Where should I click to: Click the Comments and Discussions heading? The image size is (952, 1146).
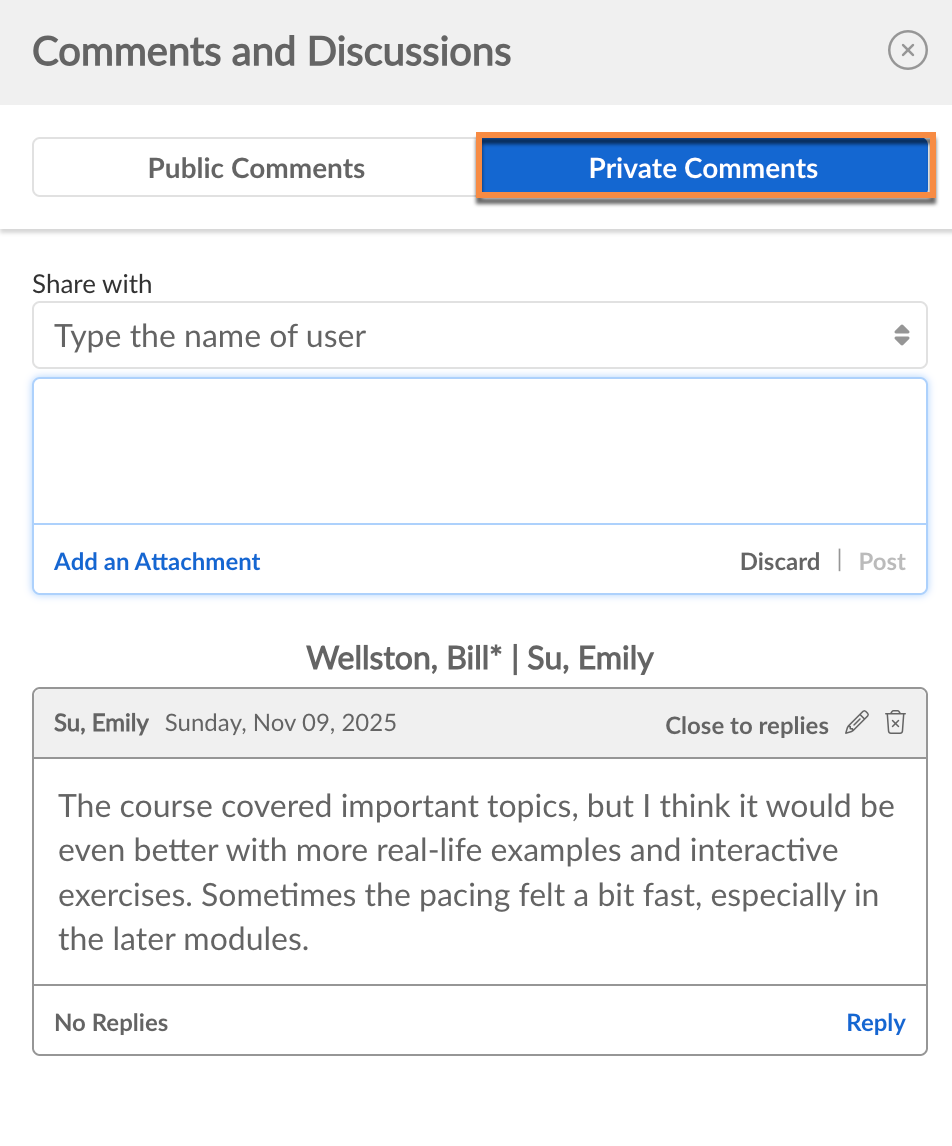coord(272,52)
